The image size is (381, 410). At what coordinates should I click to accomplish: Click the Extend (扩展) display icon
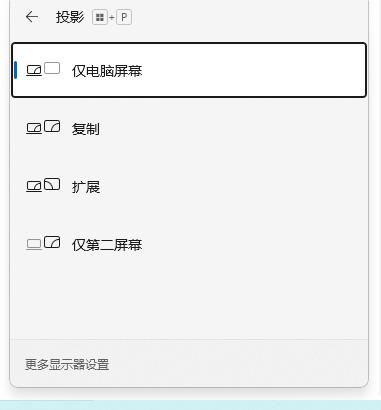click(43, 185)
